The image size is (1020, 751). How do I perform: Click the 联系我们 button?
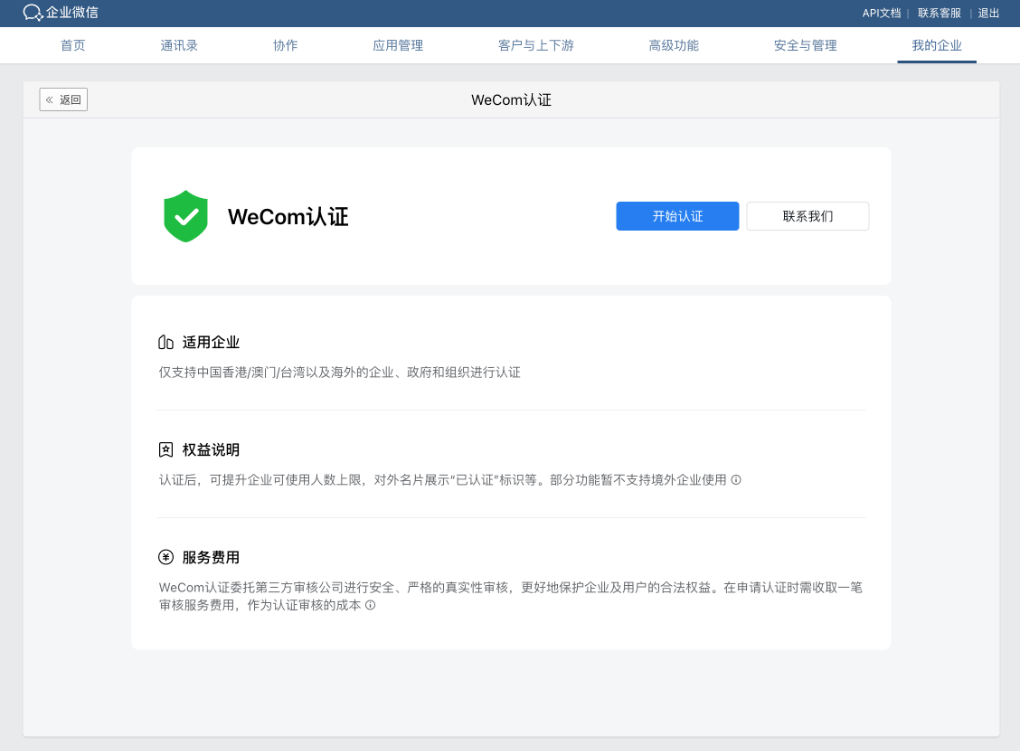pos(807,216)
